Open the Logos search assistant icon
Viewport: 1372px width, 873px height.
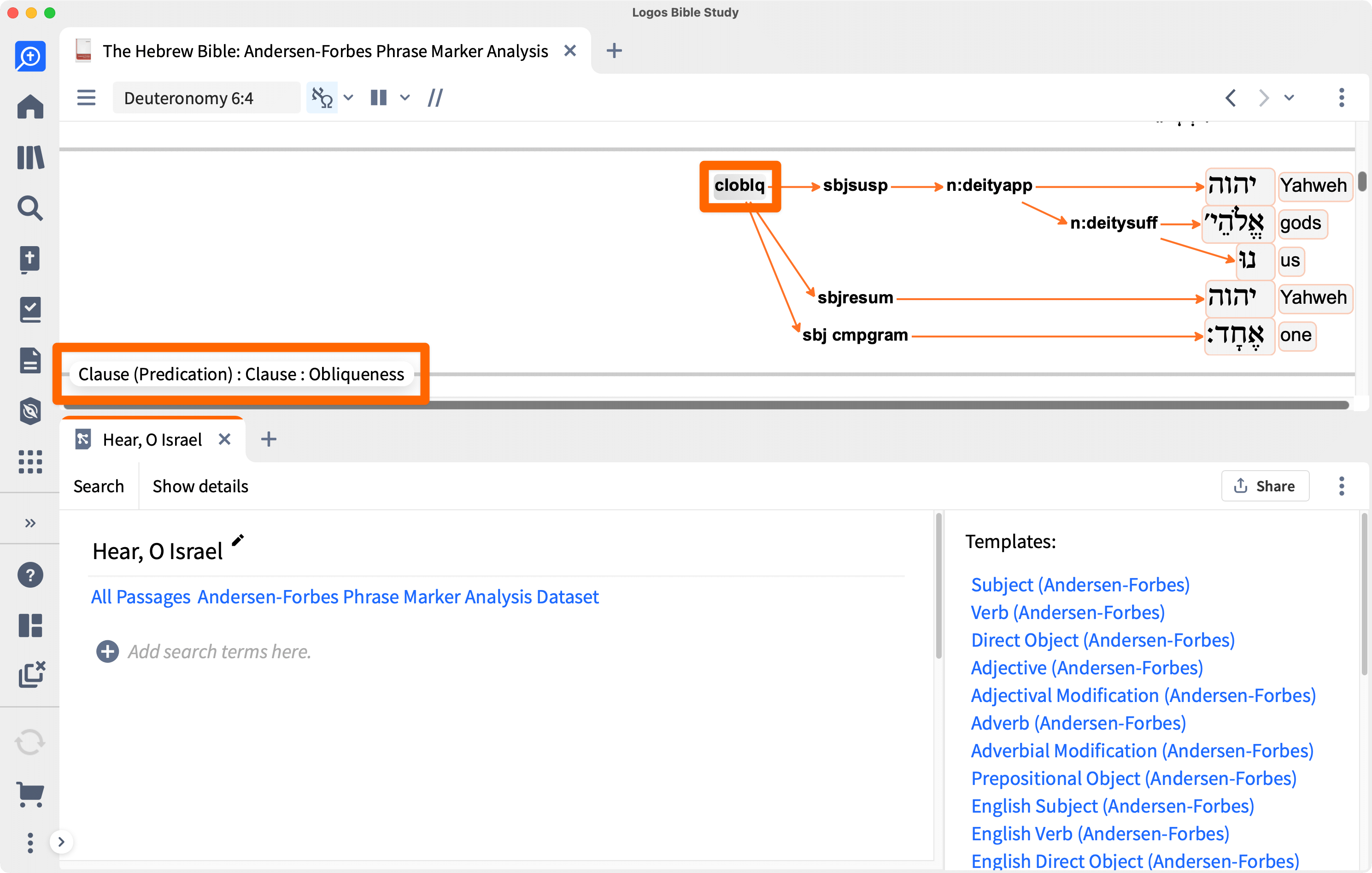30,56
